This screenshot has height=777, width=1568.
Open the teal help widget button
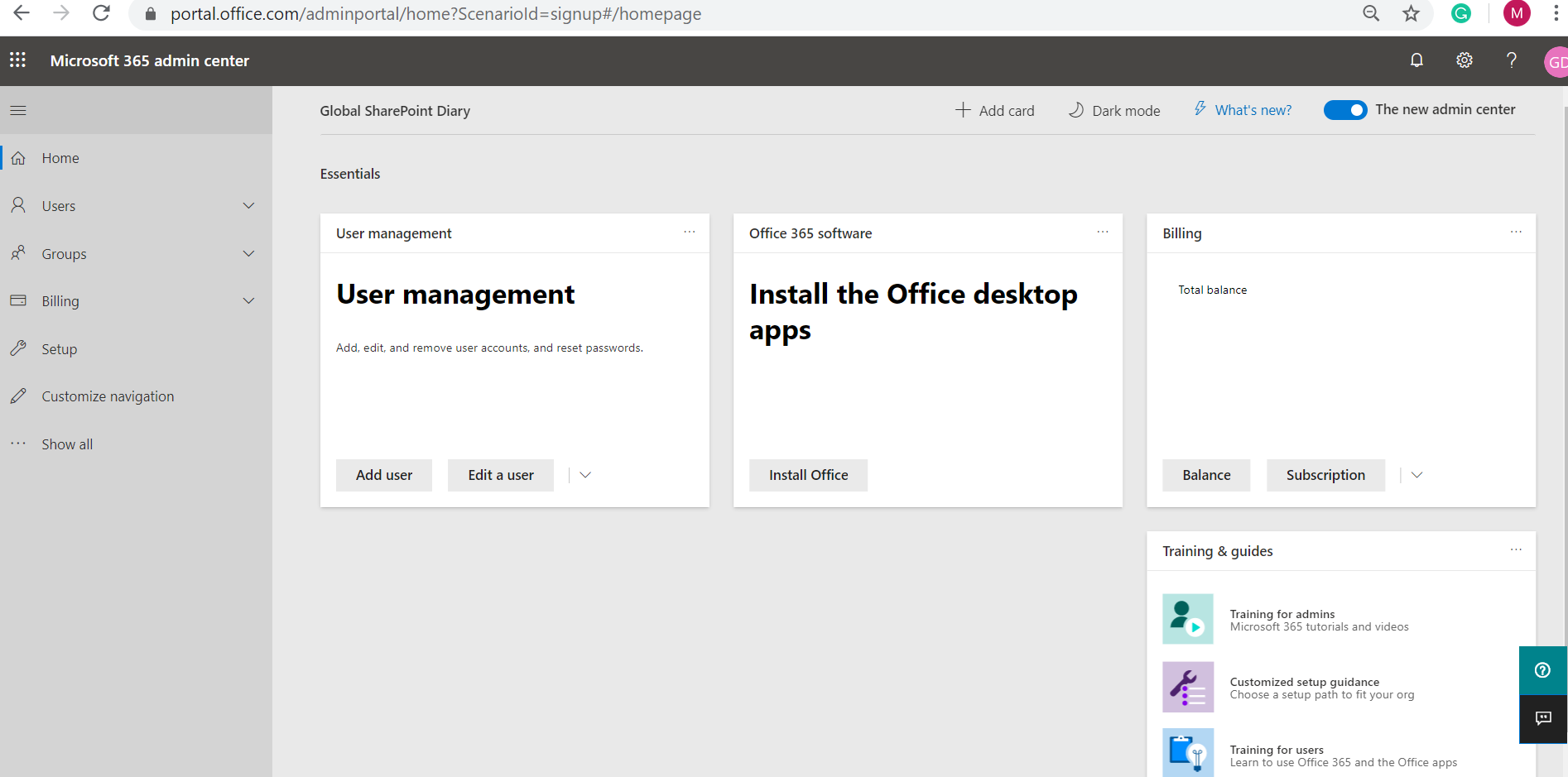click(x=1542, y=670)
